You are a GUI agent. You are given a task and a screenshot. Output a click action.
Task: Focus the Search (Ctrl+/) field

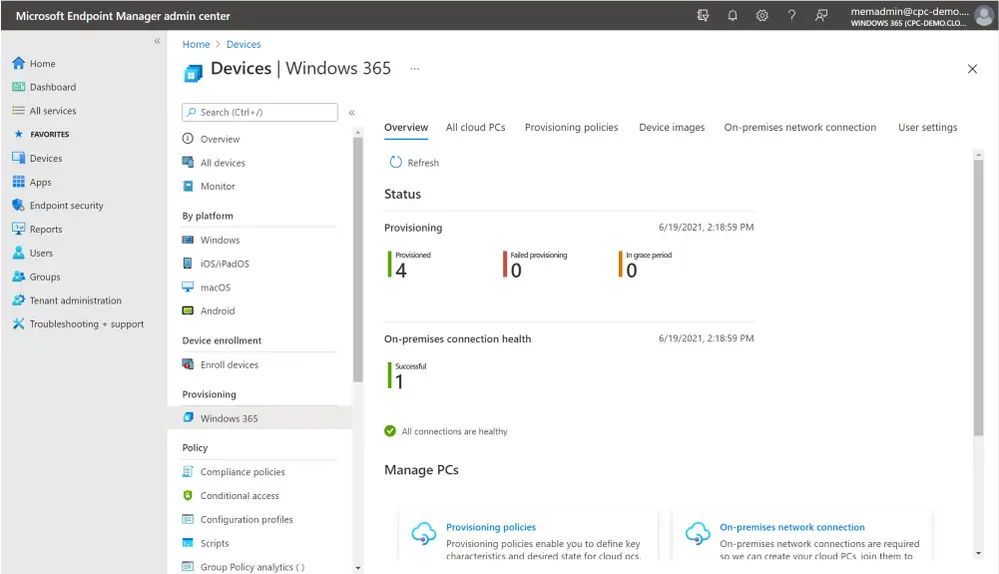260,112
